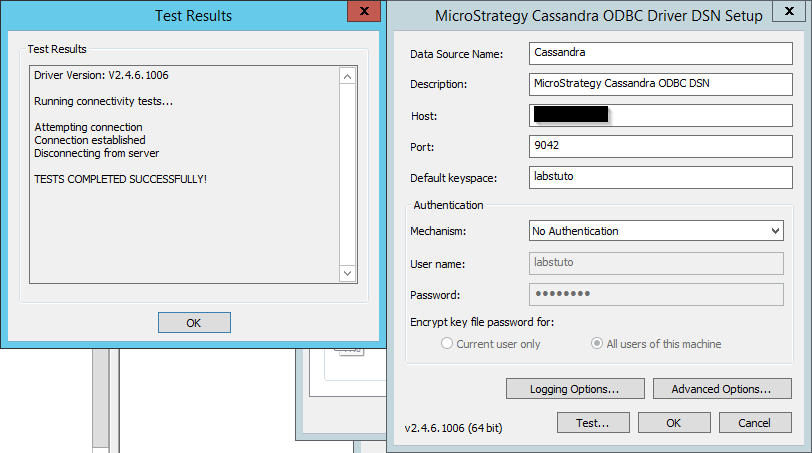
Task: Open Advanced Options dialog
Action: click(x=722, y=388)
